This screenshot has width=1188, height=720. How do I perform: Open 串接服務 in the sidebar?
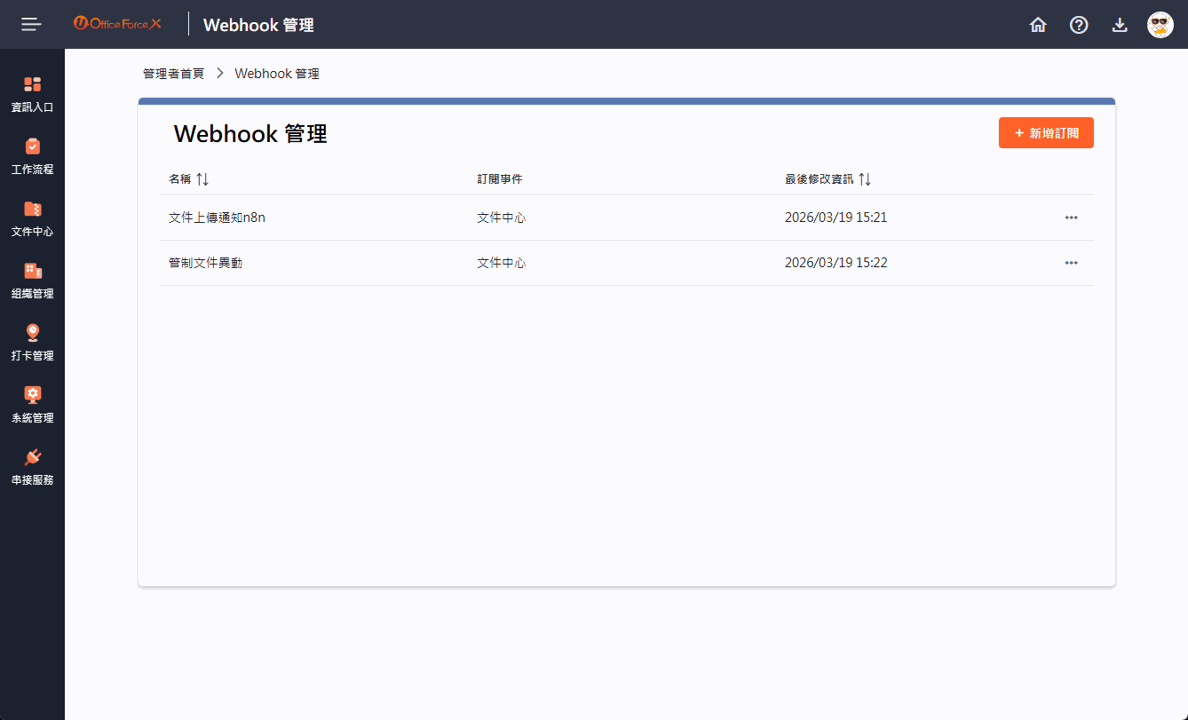pyautogui.click(x=32, y=466)
